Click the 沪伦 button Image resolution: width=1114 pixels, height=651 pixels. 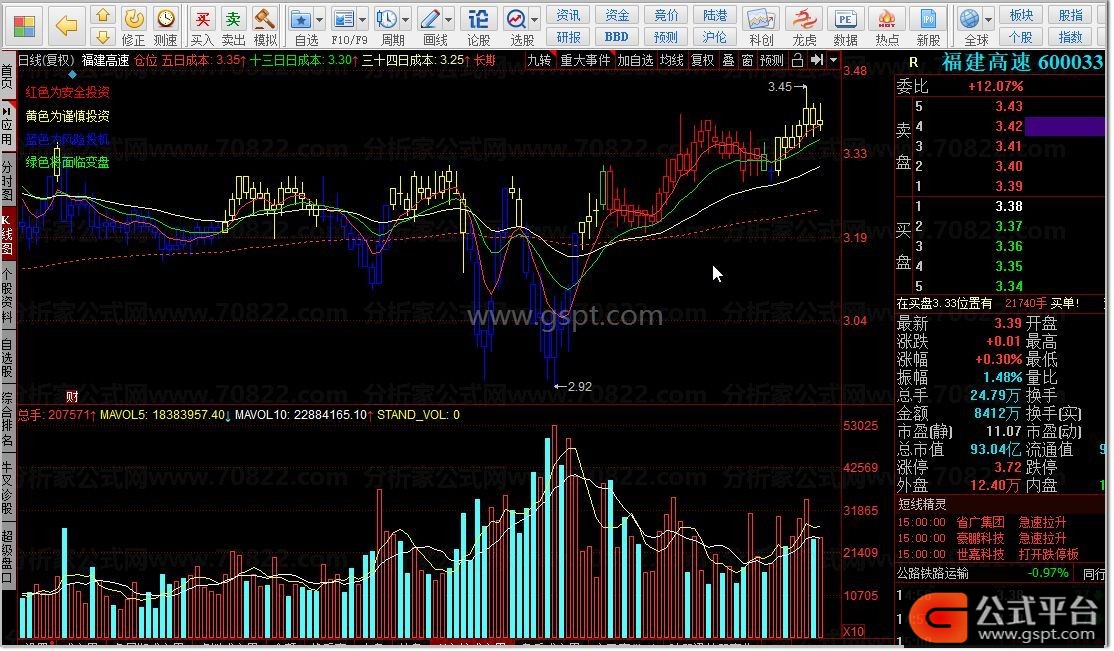[715, 37]
